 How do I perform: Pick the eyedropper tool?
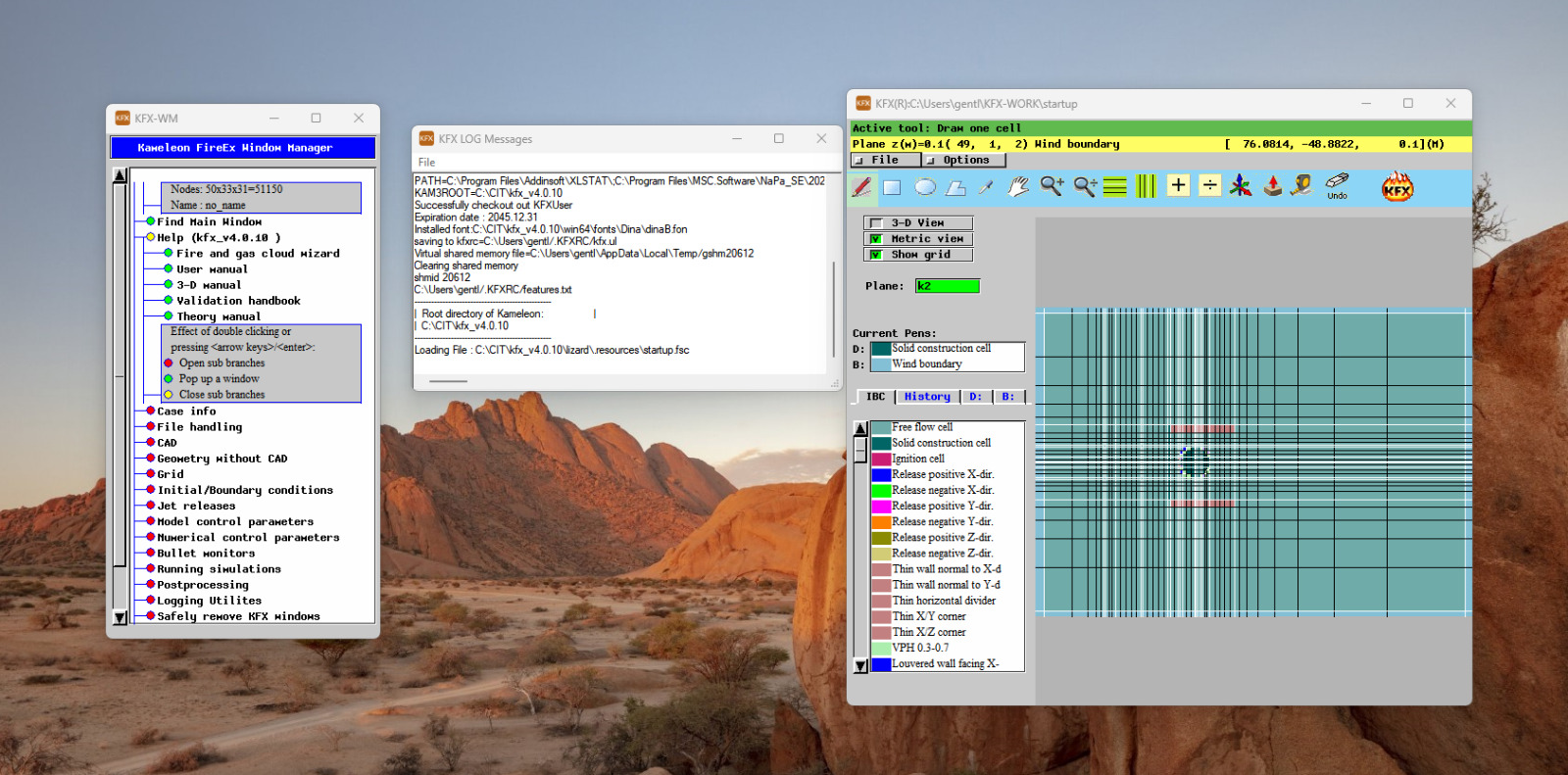(986, 186)
